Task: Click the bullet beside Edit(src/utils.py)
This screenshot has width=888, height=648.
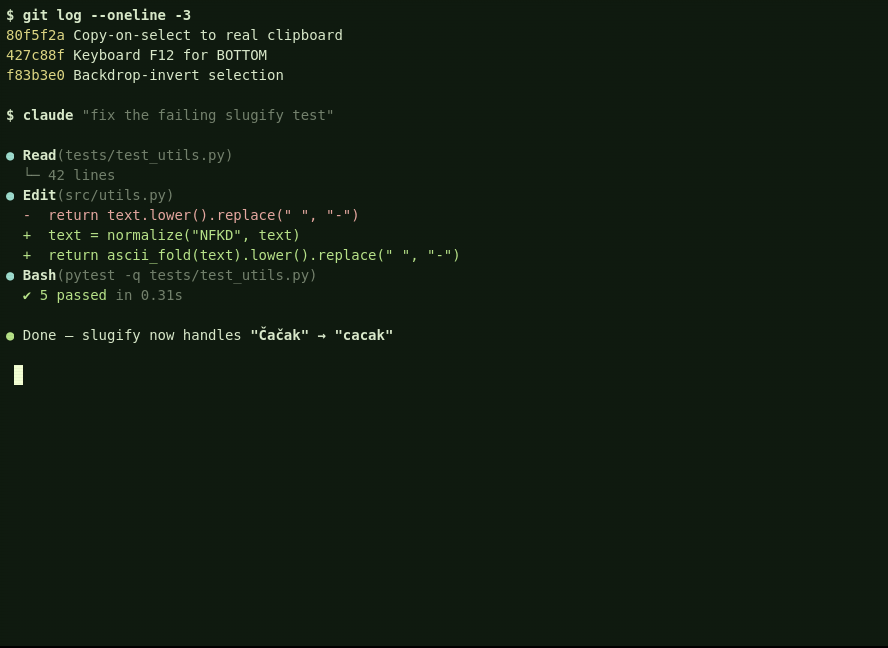Action: pos(10,196)
